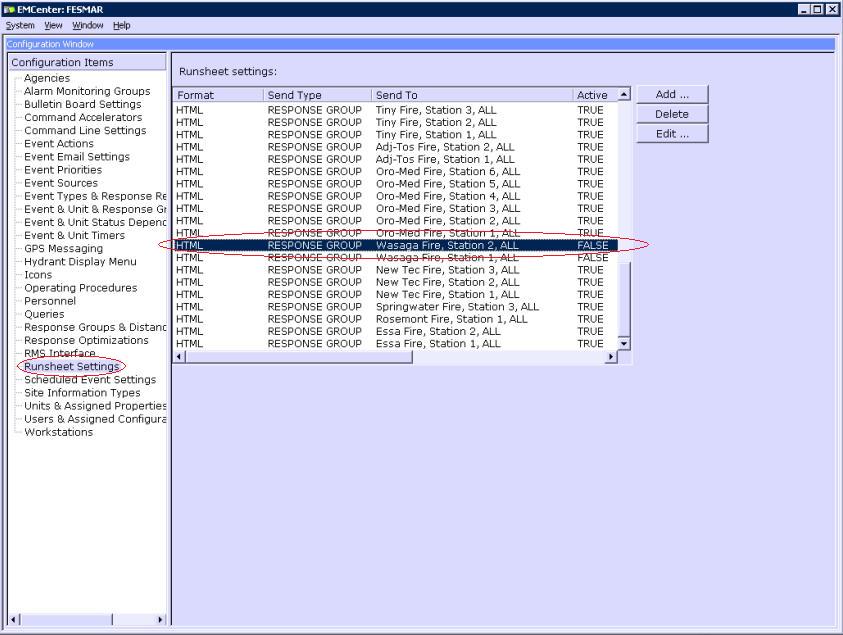Open the Window menu
843x635 pixels.
87,25
